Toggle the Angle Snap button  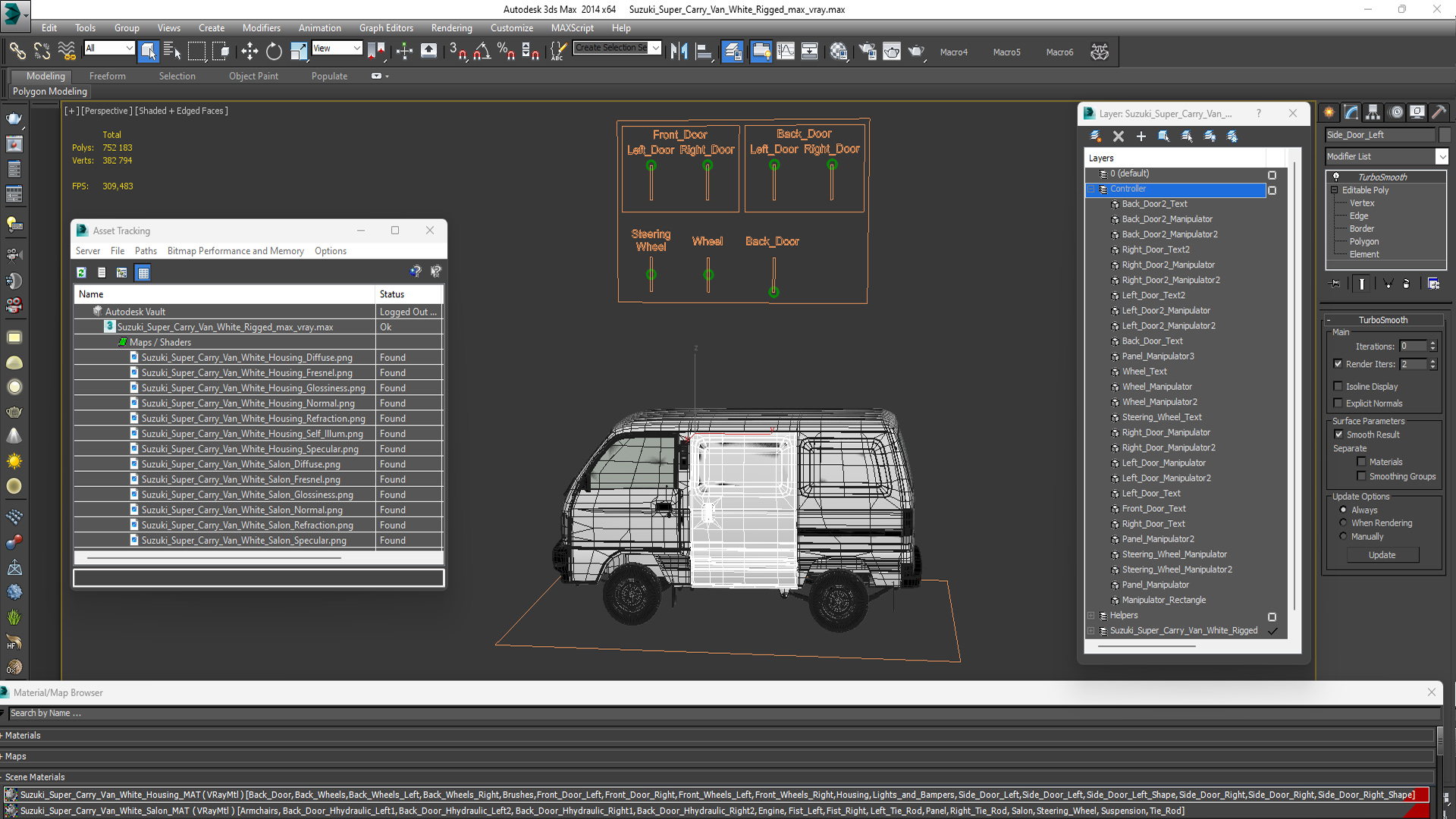click(x=482, y=52)
